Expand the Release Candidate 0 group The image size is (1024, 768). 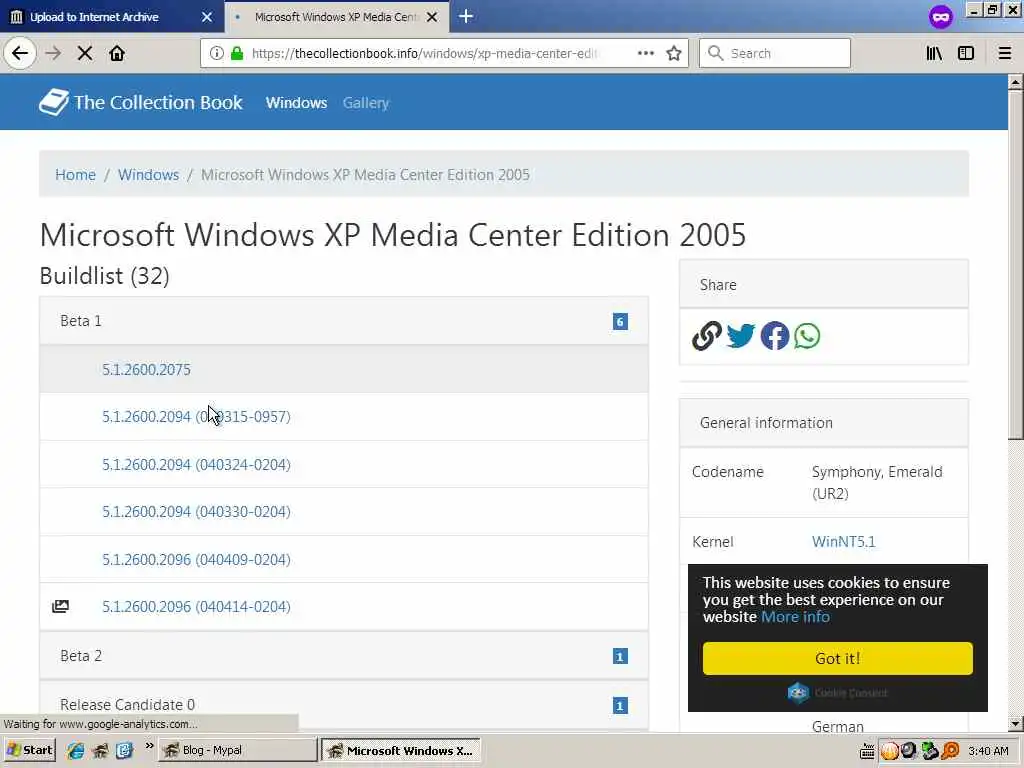point(344,705)
